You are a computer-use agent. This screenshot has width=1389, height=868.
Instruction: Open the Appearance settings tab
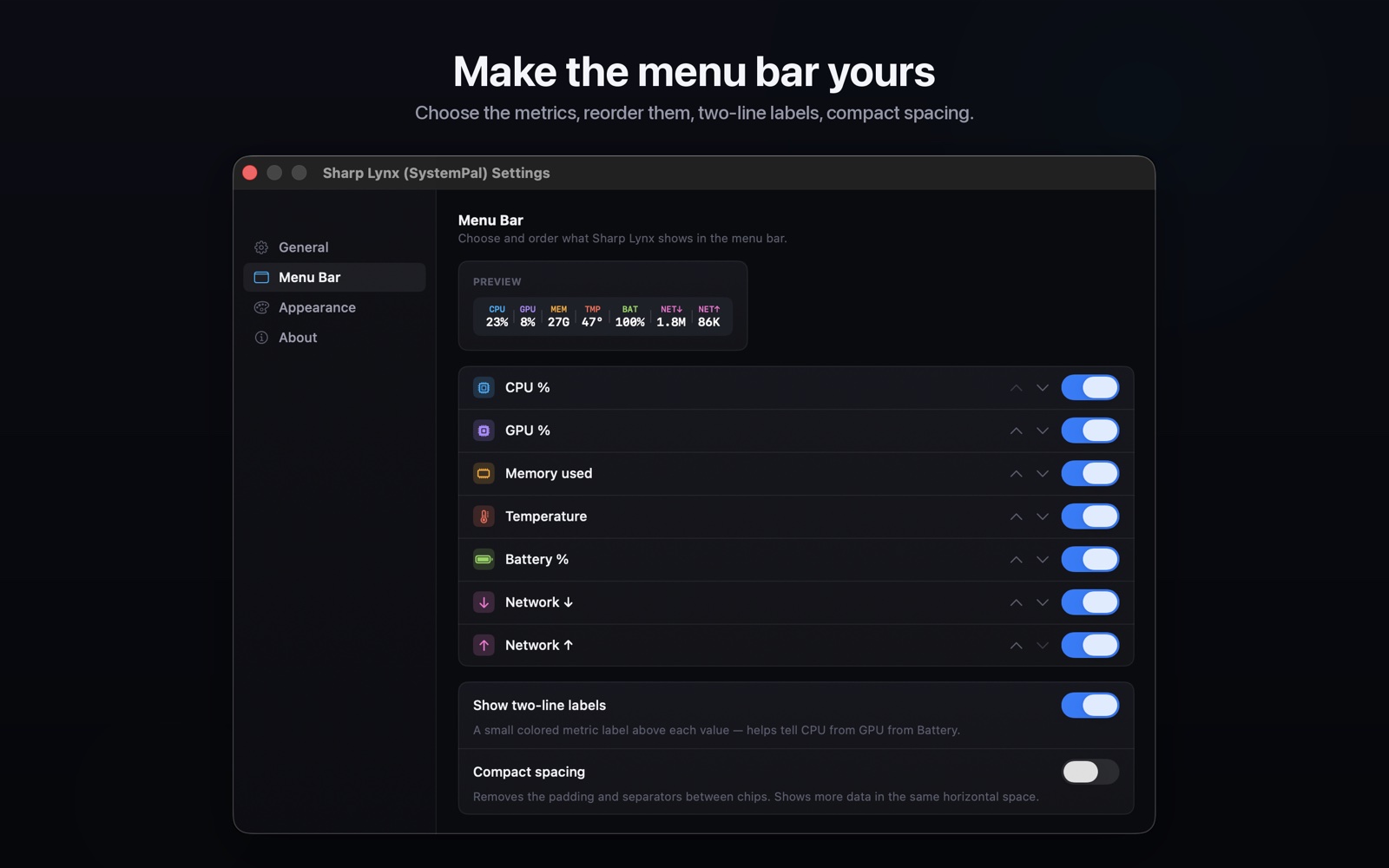[334, 307]
